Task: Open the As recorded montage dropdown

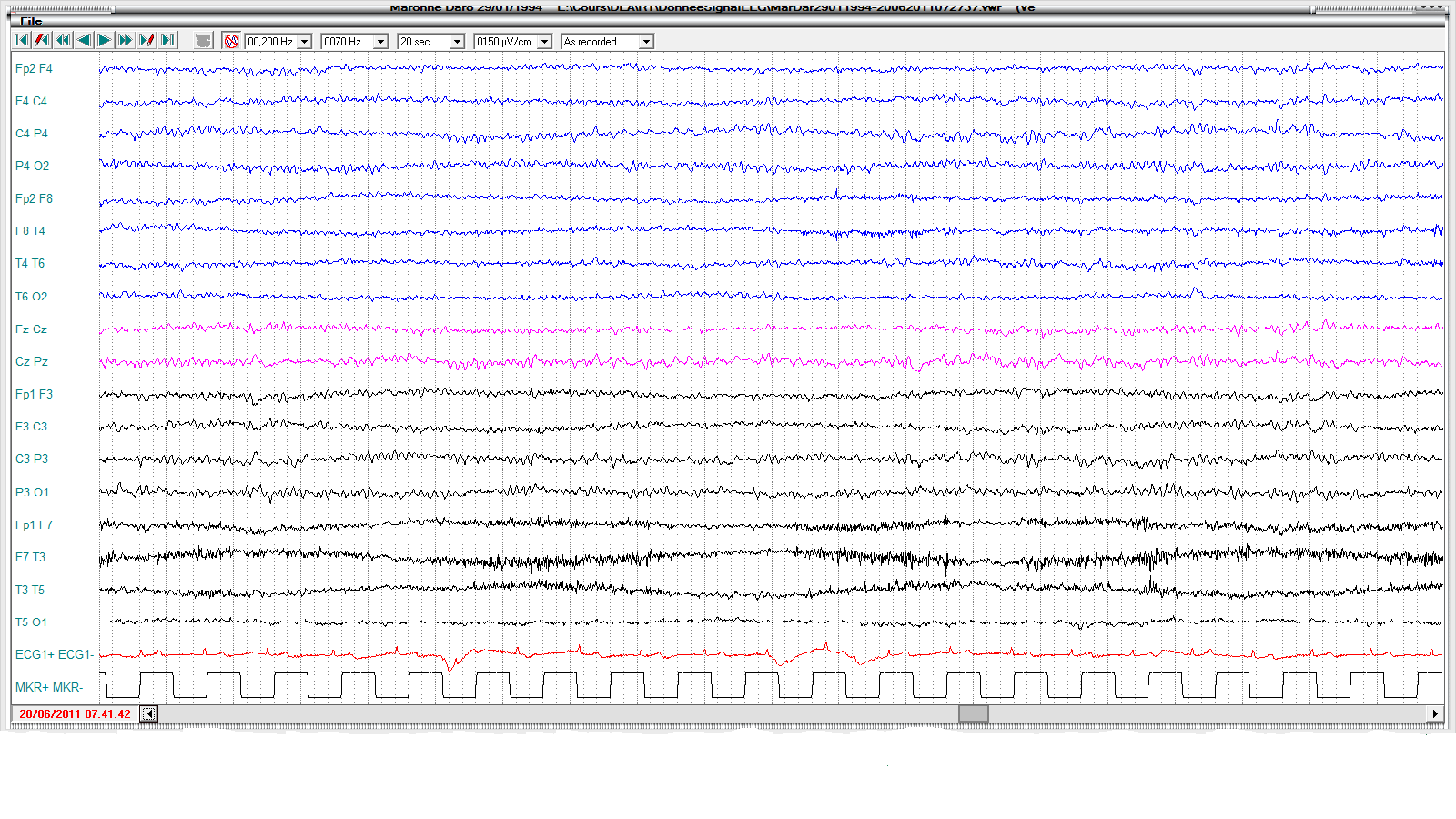Action: point(645,42)
